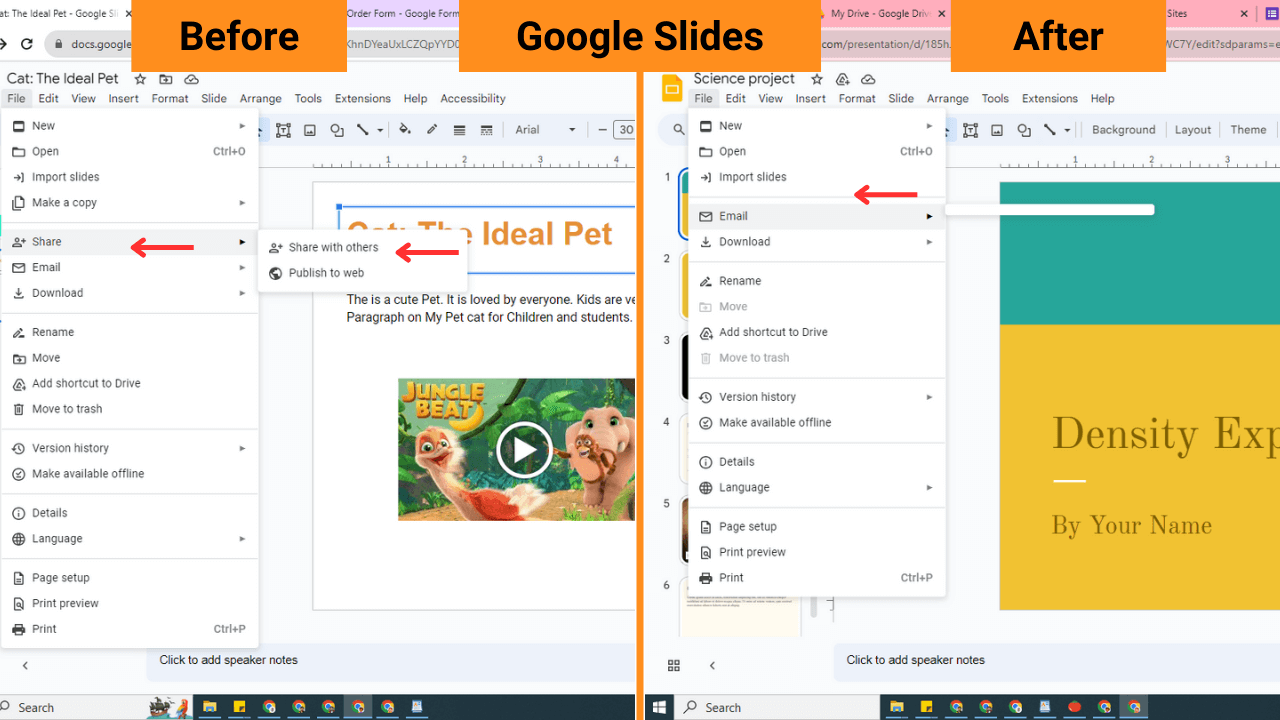Choose Publish to web option

coord(325,272)
